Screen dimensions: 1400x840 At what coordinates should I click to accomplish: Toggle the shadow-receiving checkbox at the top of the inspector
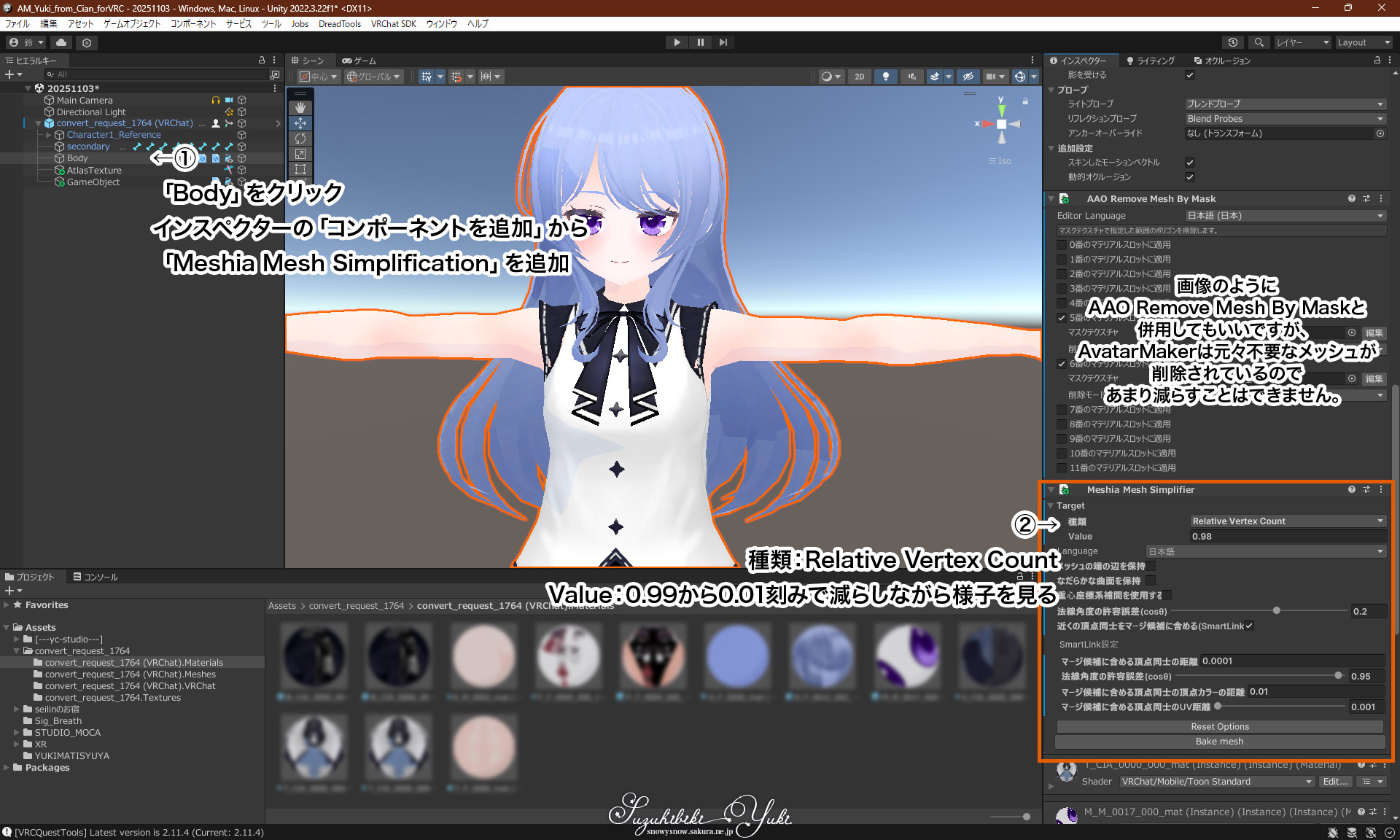pos(1189,75)
